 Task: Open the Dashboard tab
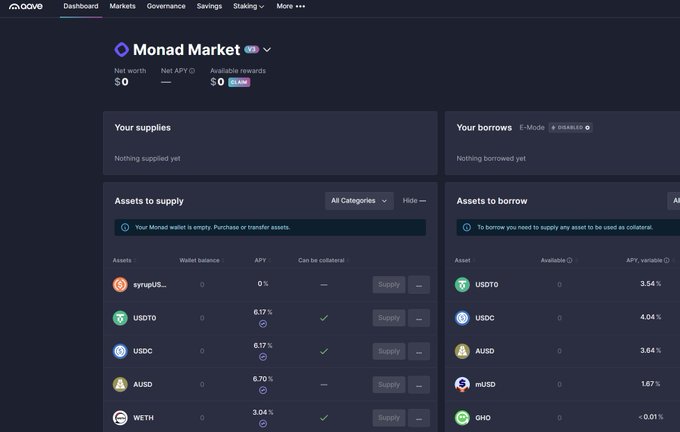tap(81, 6)
